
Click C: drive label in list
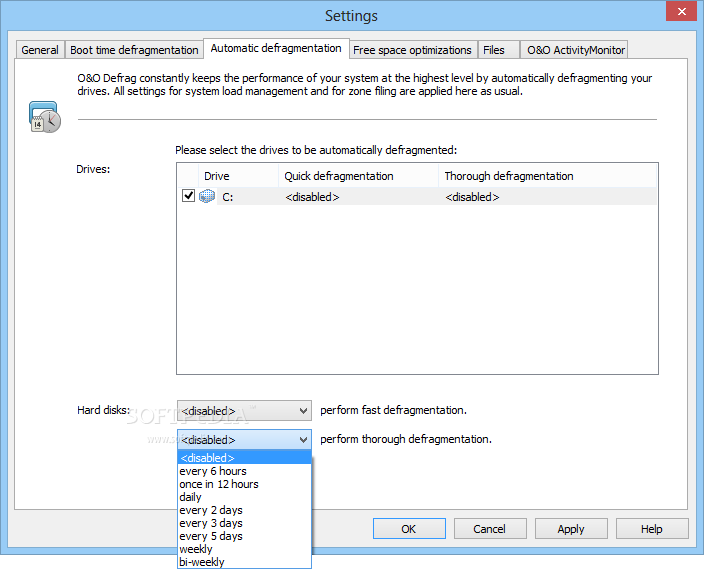coord(228,197)
